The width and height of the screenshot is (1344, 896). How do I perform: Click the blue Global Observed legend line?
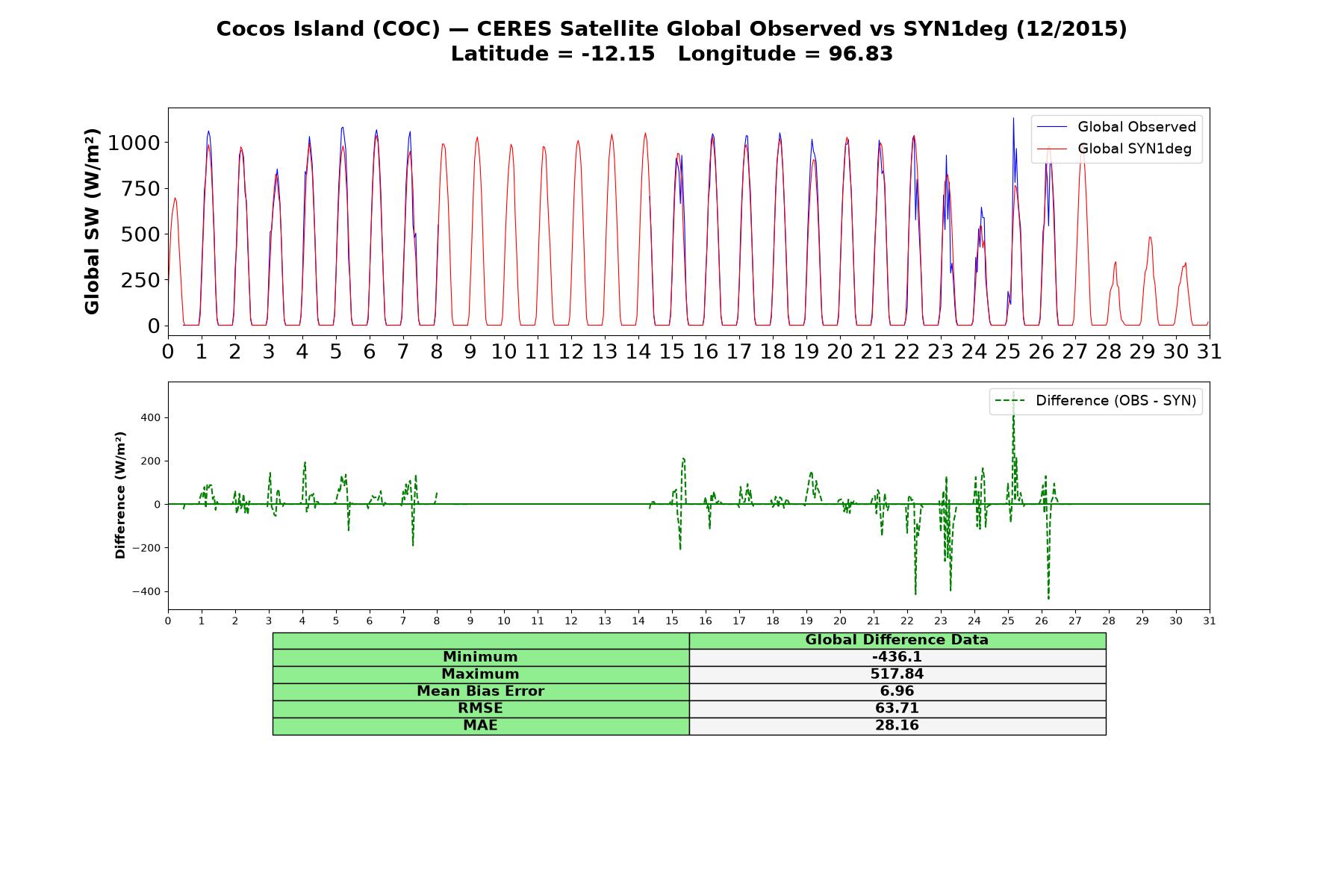[x=1054, y=127]
